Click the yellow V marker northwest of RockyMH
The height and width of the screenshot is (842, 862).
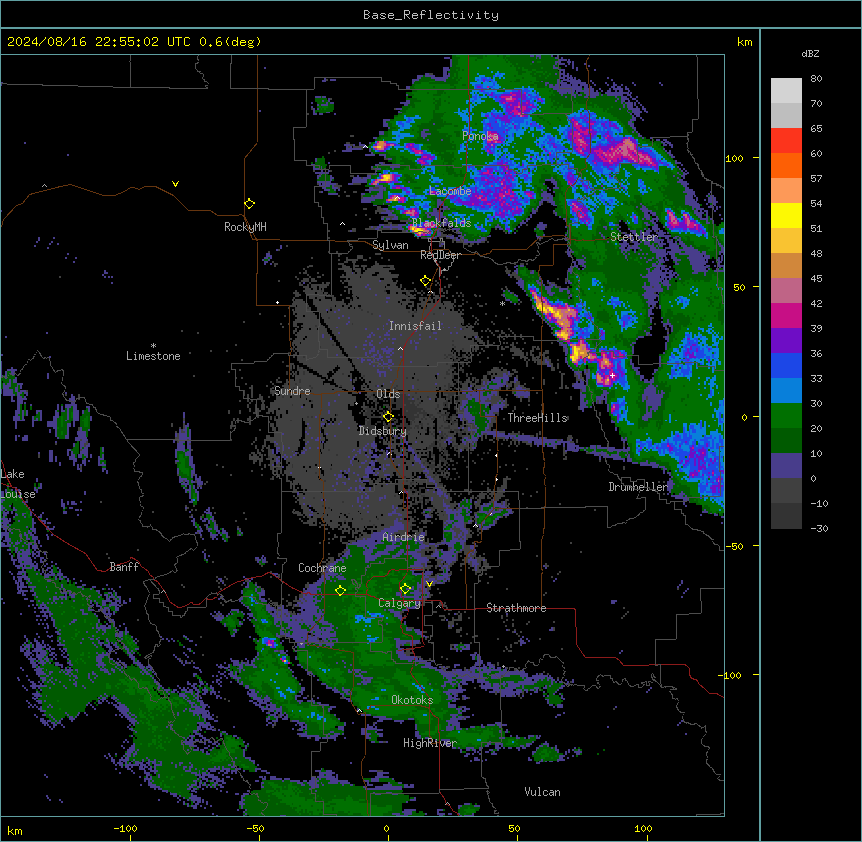[175, 184]
